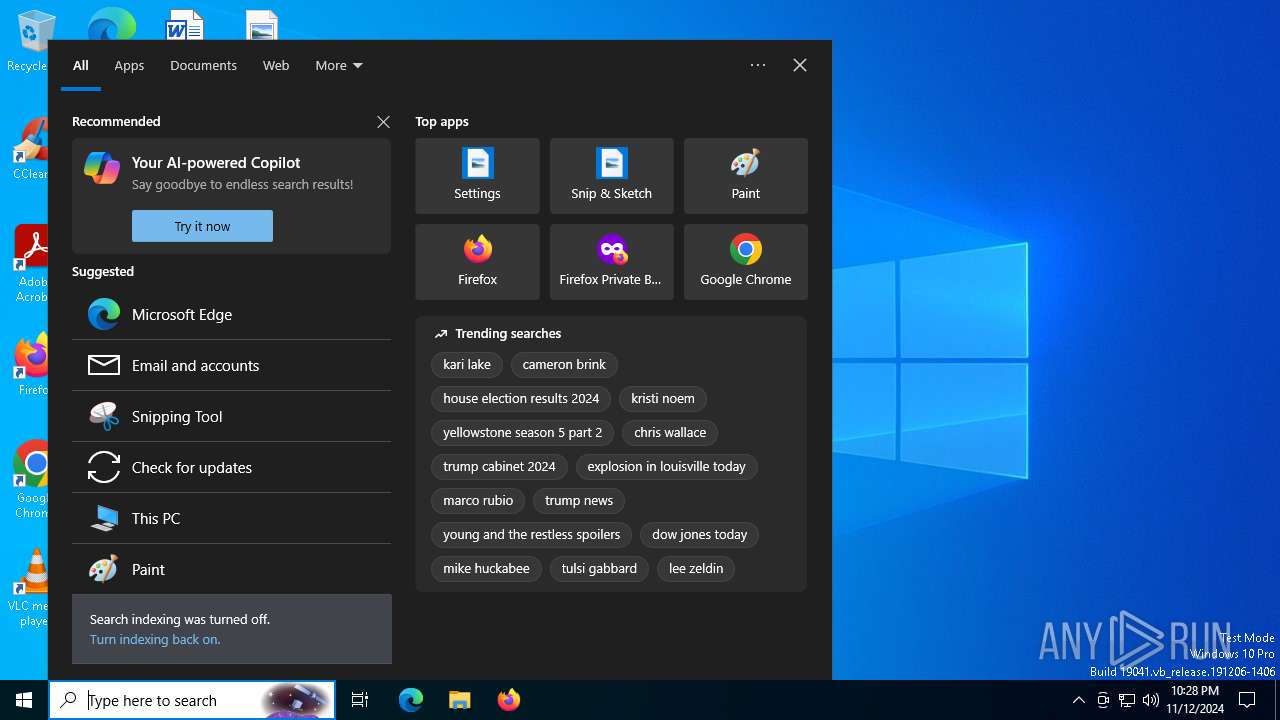1280x720 pixels.
Task: Close the search panel
Action: click(800, 65)
